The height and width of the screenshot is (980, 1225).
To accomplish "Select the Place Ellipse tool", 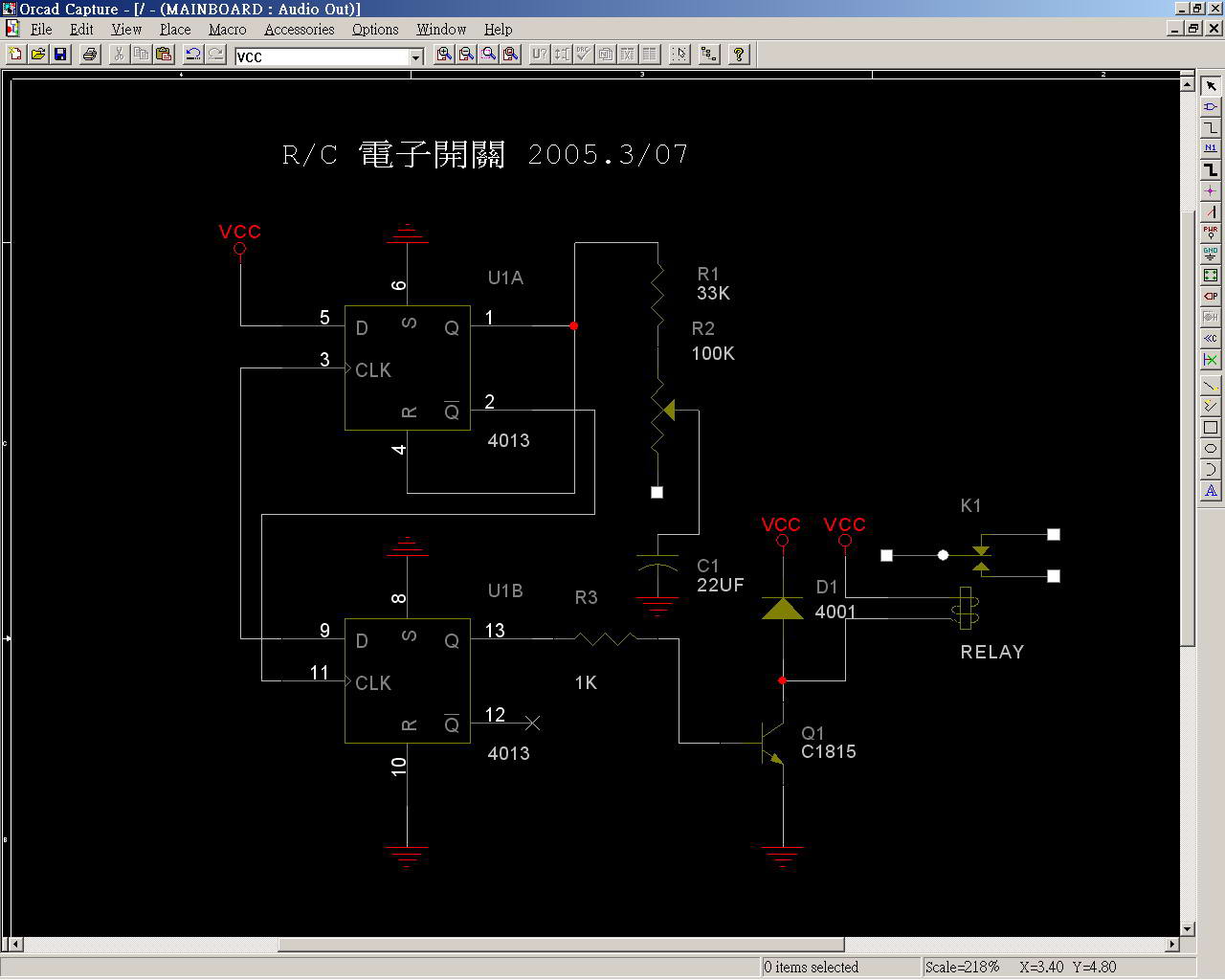I will pyautogui.click(x=1211, y=449).
